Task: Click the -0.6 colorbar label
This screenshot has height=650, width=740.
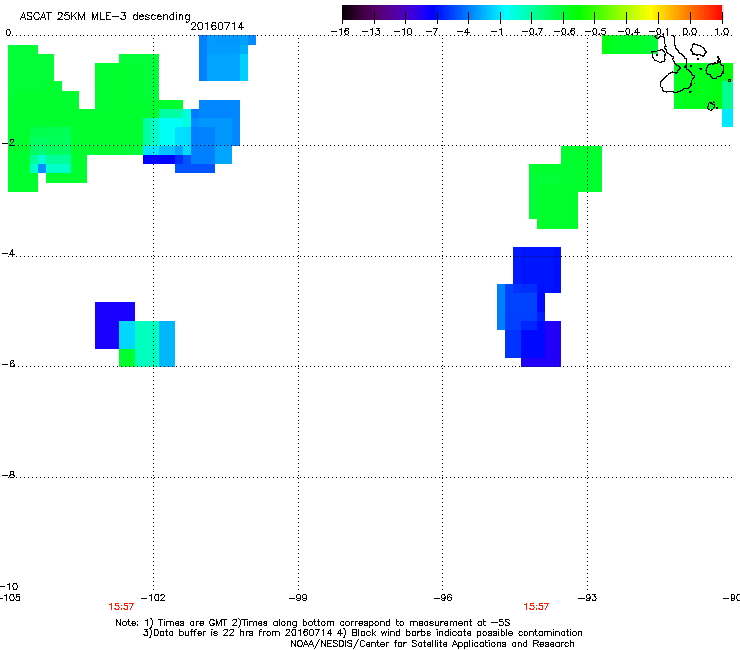Action: click(x=564, y=32)
